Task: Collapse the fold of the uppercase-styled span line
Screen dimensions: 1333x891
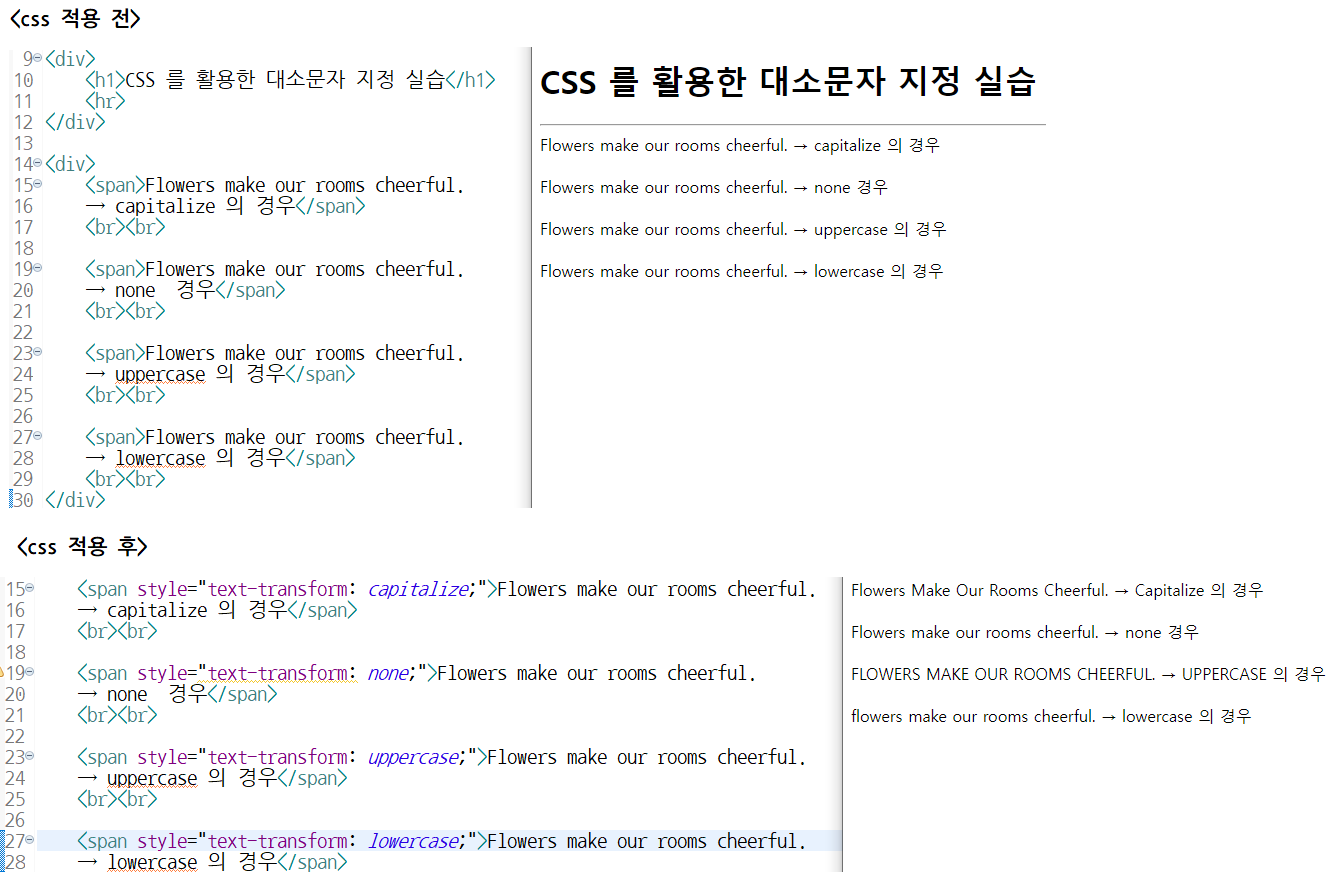Action: (x=30, y=756)
